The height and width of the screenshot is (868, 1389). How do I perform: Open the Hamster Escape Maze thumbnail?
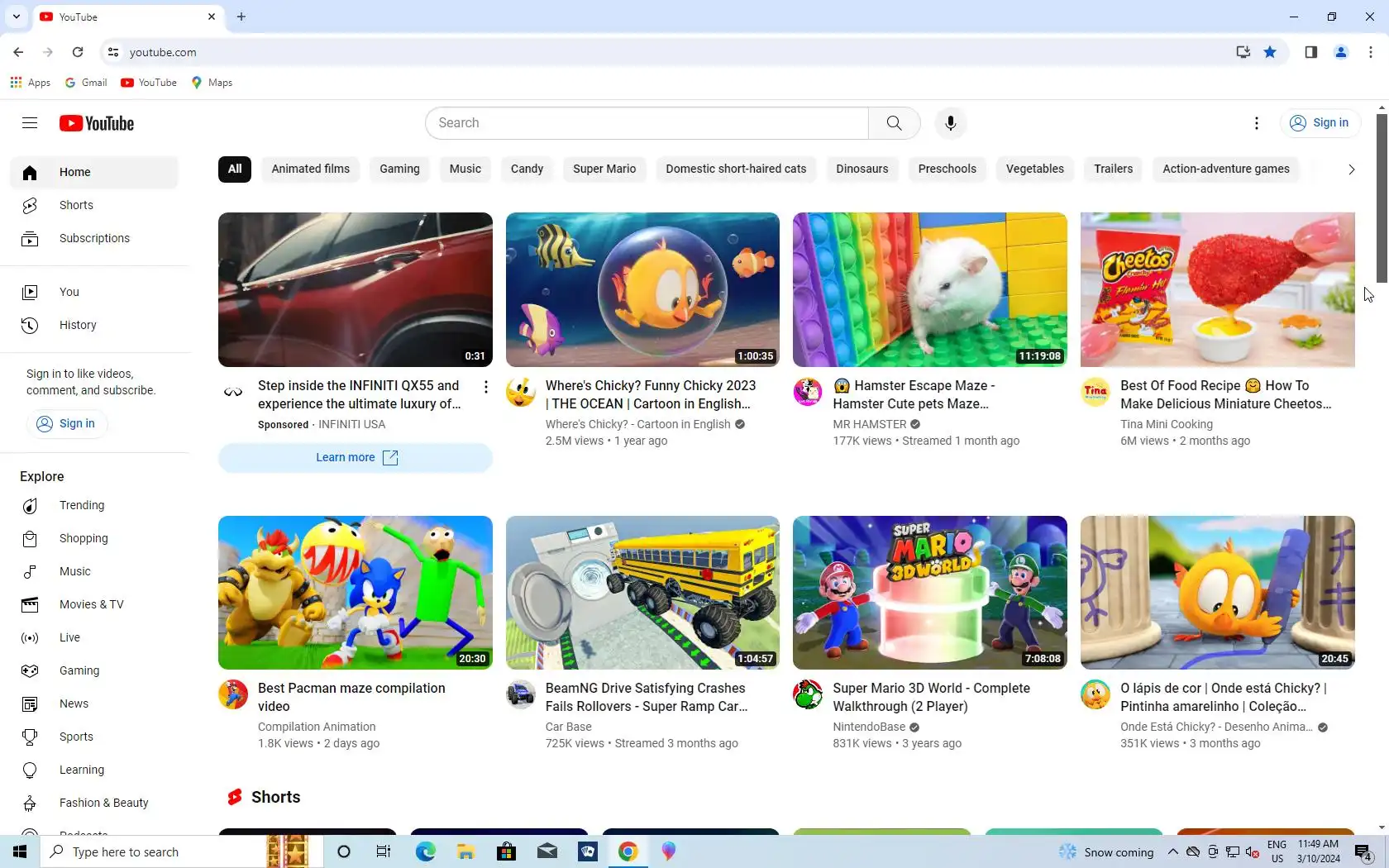pos(930,289)
